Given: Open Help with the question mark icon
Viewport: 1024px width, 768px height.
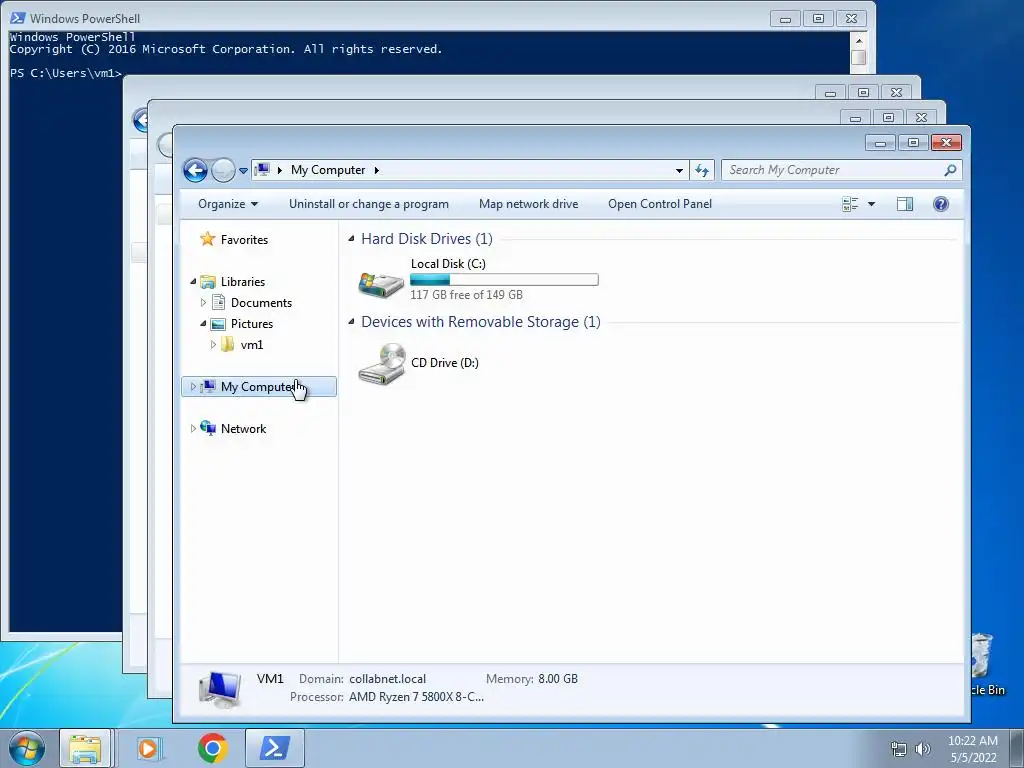Looking at the screenshot, I should [x=940, y=204].
